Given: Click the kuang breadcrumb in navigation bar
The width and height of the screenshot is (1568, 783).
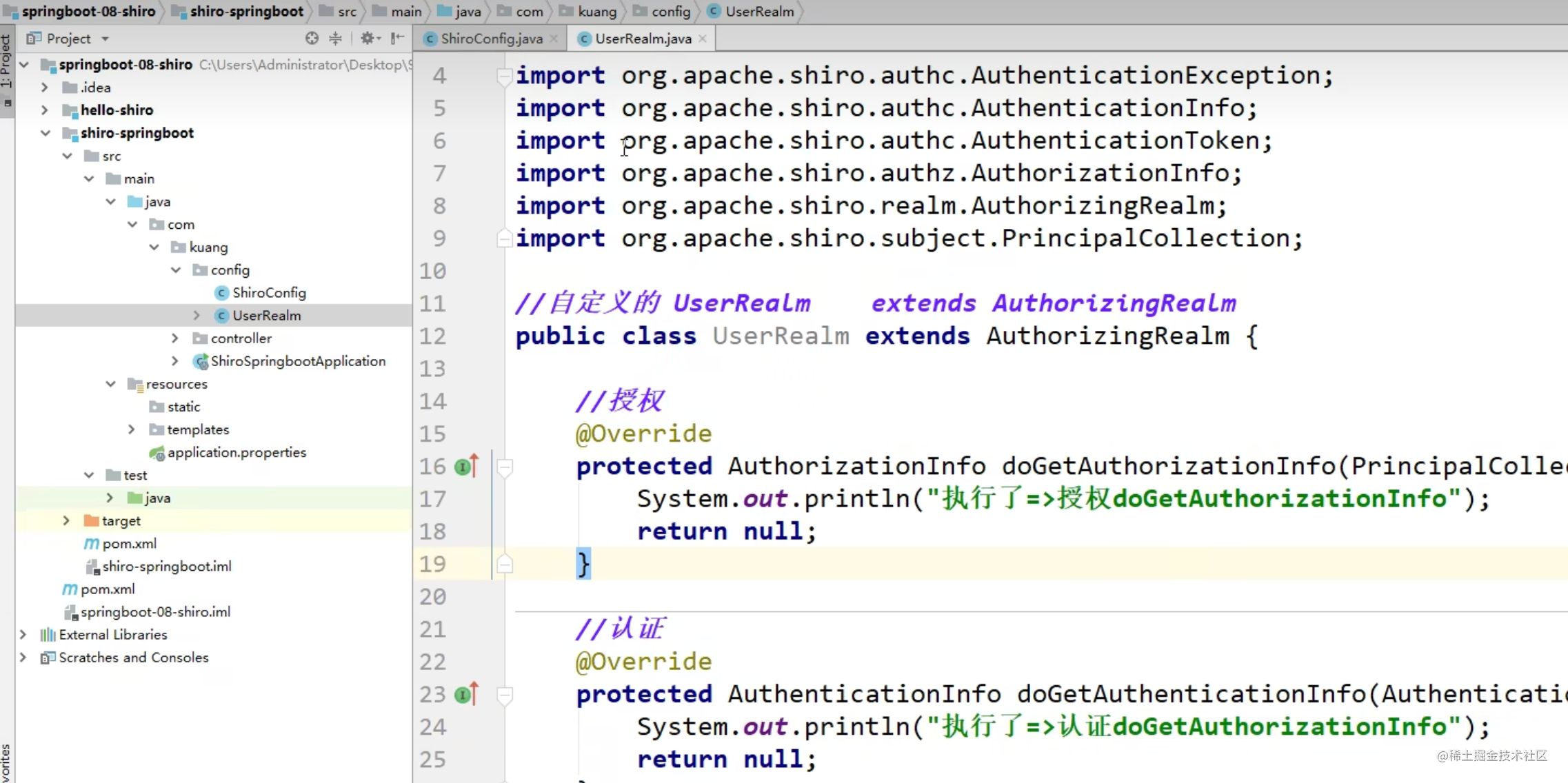Looking at the screenshot, I should click(596, 12).
